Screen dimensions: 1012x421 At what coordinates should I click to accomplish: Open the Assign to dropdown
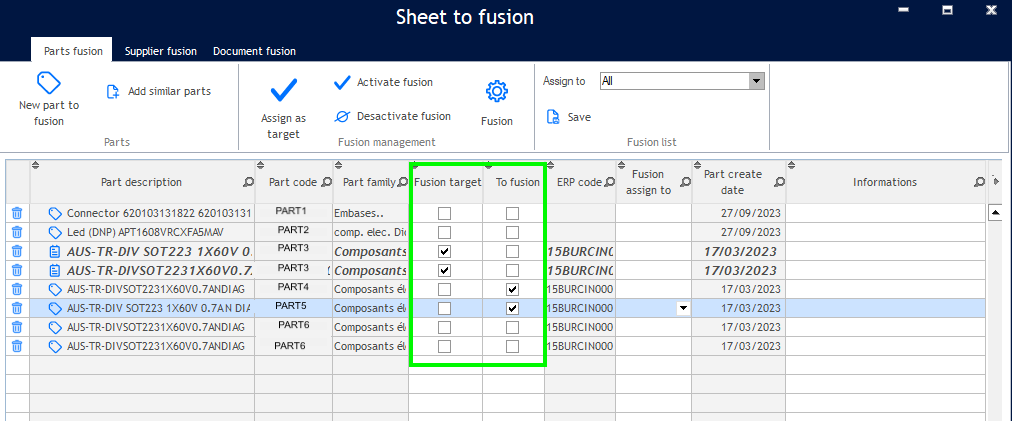(x=756, y=81)
